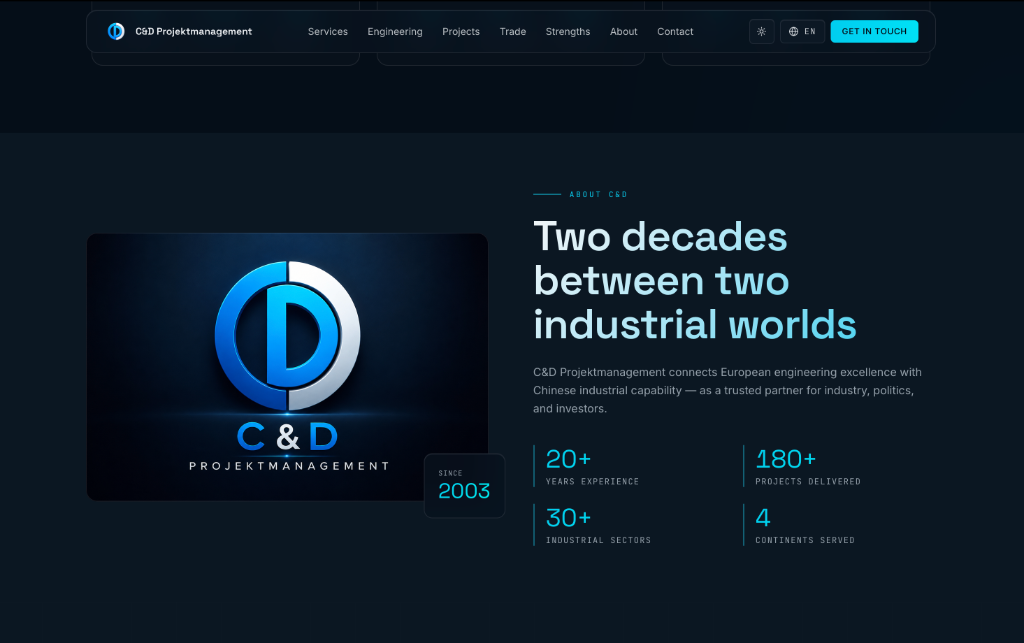Go to the Engineering section

tap(394, 31)
